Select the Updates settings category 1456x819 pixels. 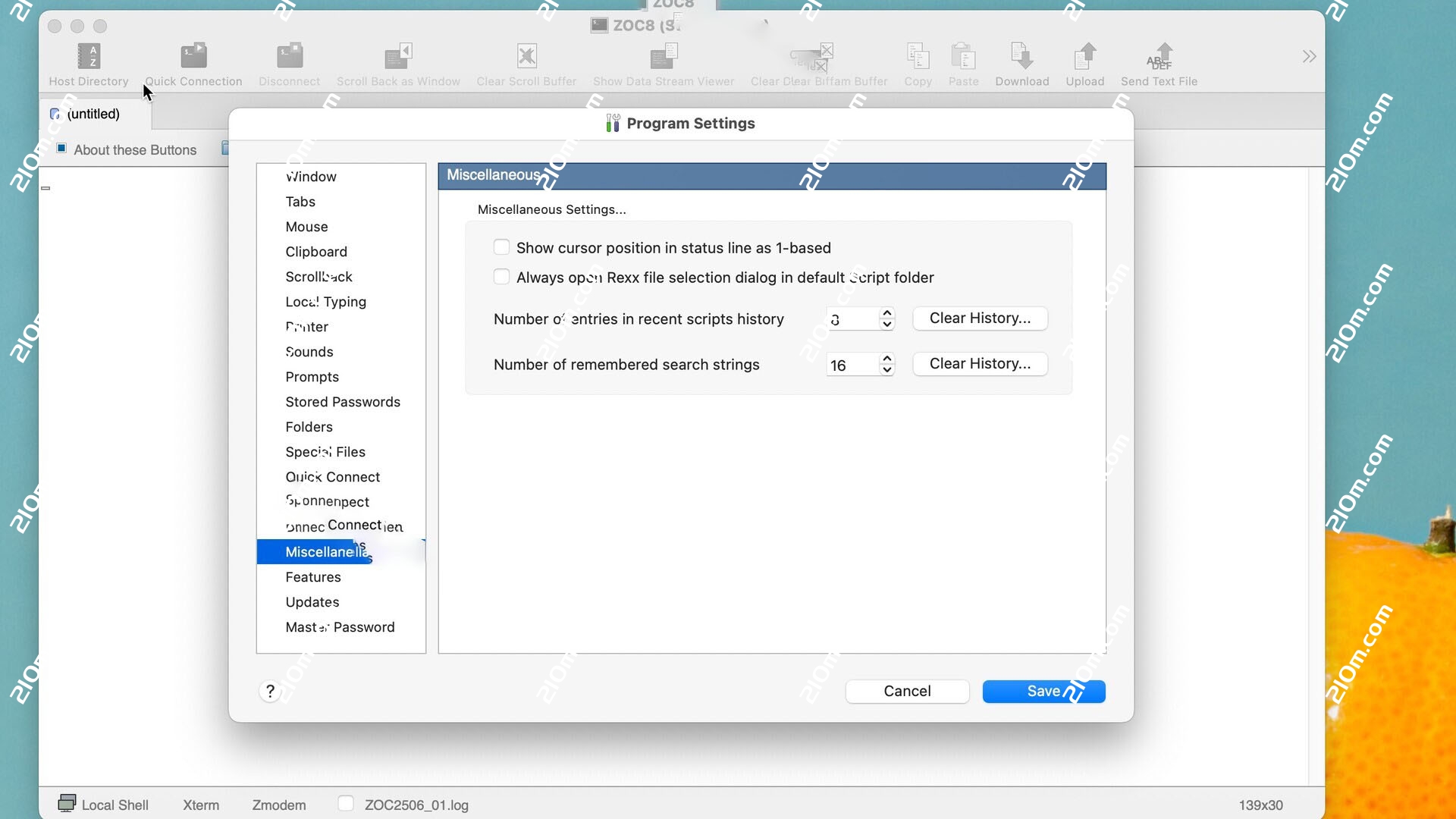[341, 602]
